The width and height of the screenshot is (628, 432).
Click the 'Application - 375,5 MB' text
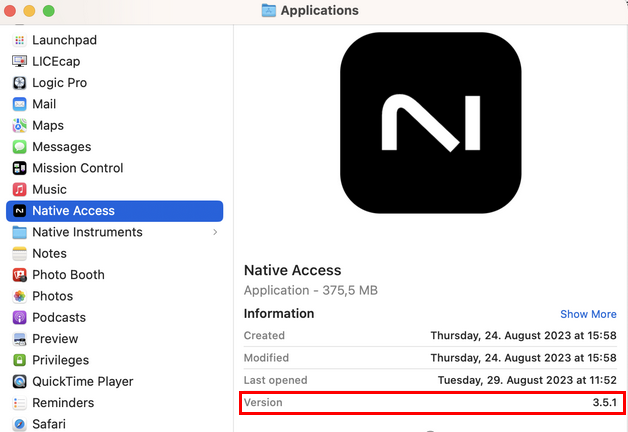311,290
